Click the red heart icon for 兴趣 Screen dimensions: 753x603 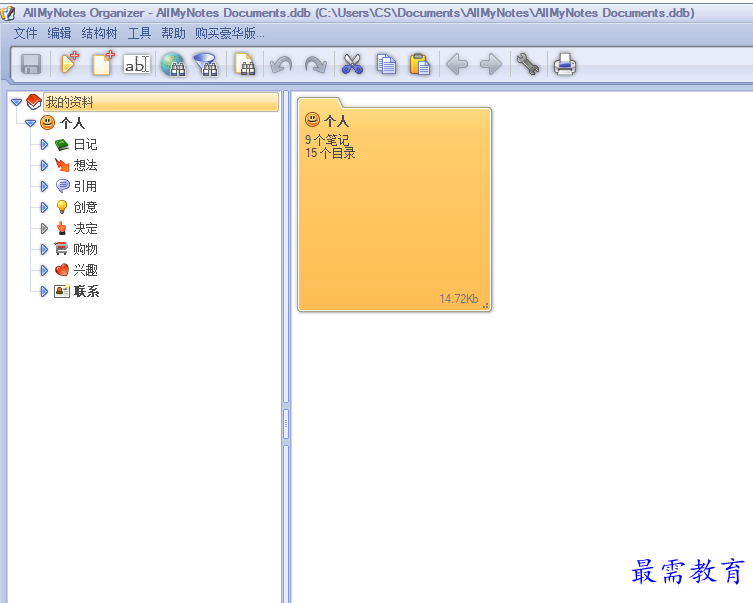click(61, 270)
